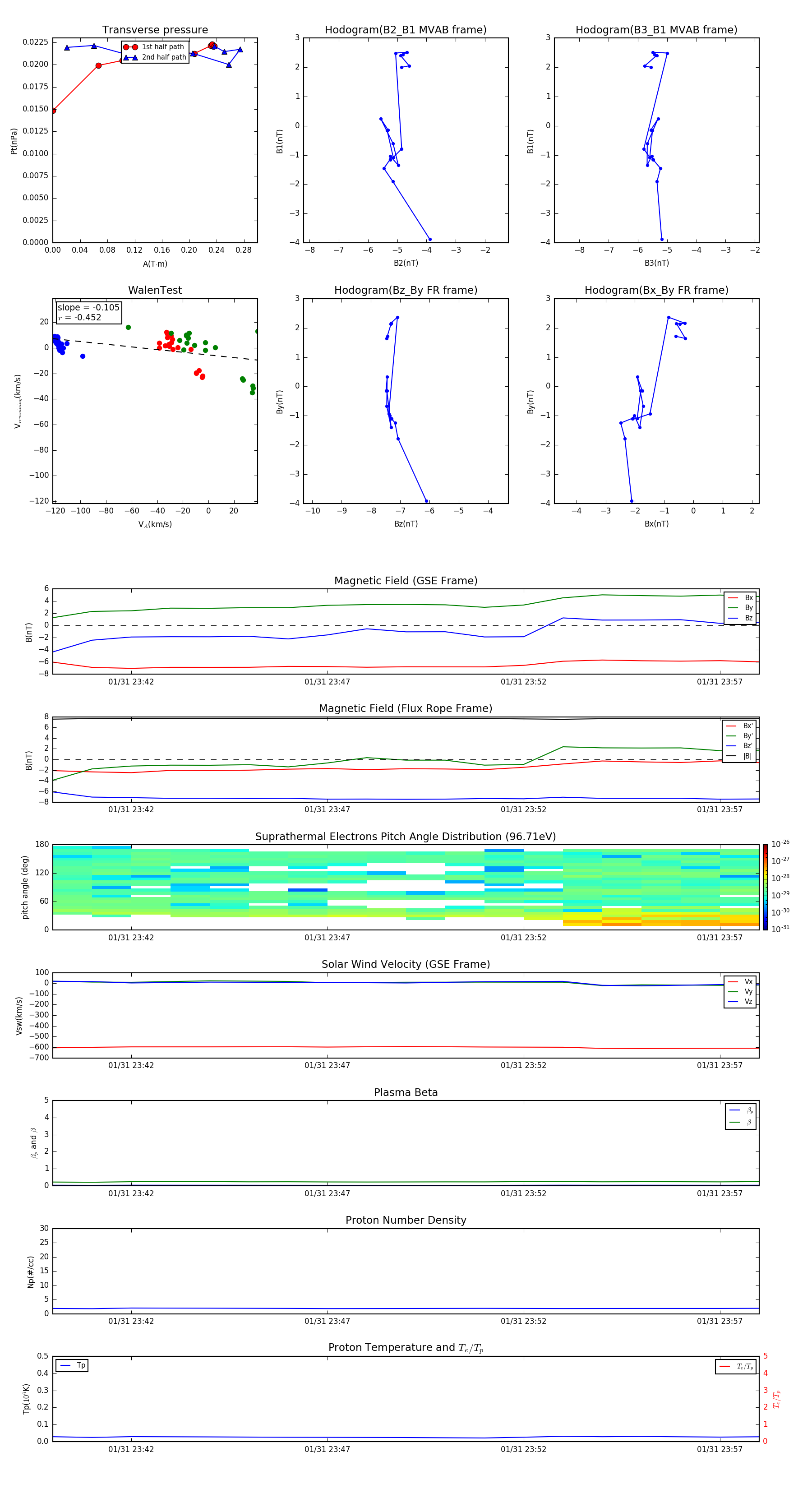Click the 'Transverse pressure' plot title
812x1489 pixels.
click(x=155, y=30)
